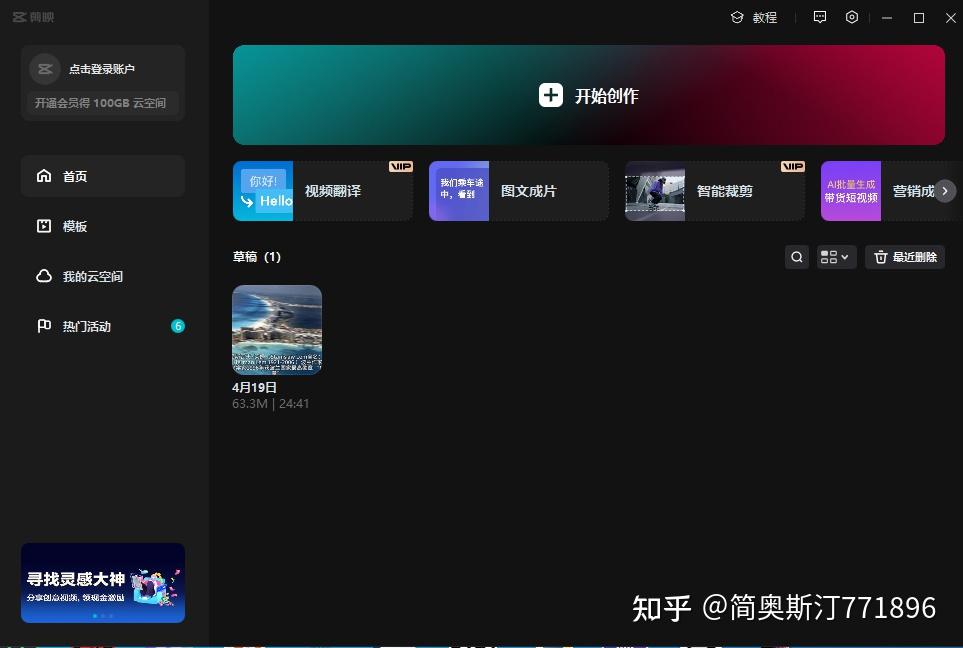963x648 pixels.
Task: Click the 63.3M | 24:41 draft info
Action: click(x=271, y=404)
